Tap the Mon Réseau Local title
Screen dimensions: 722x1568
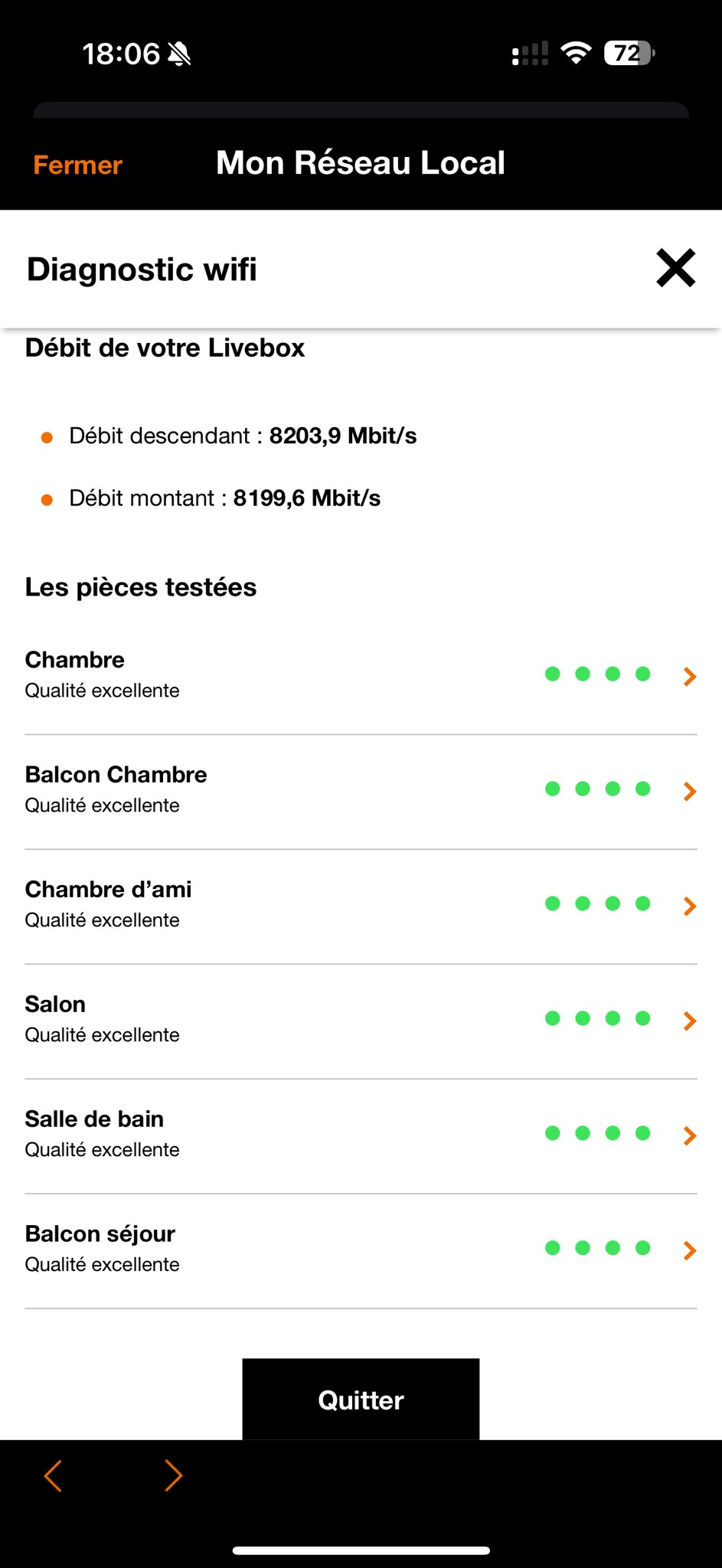361,163
